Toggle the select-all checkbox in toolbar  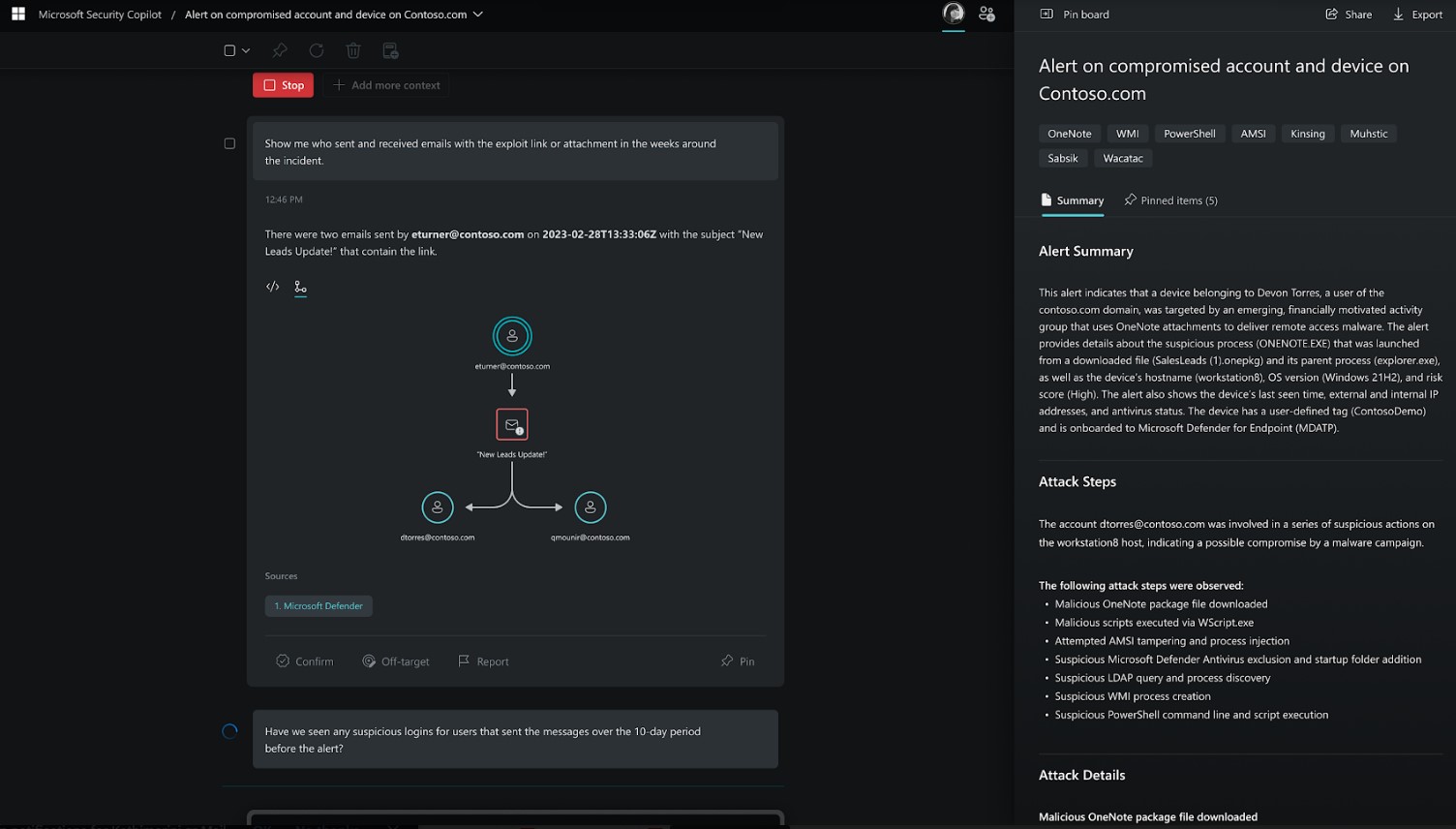(x=229, y=50)
